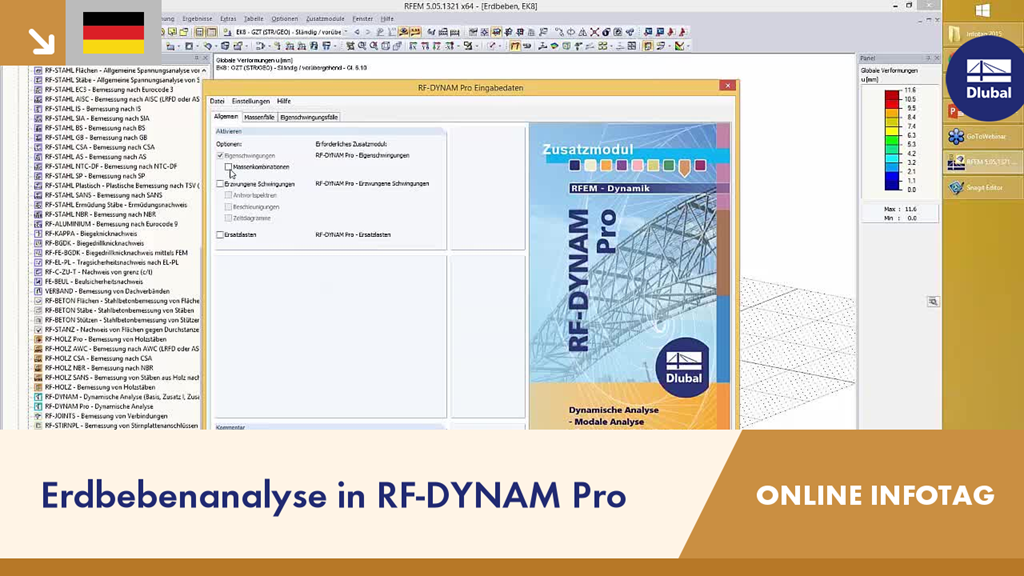Pin the project navigator panel
The width and height of the screenshot is (1024, 576).
pos(196,58)
